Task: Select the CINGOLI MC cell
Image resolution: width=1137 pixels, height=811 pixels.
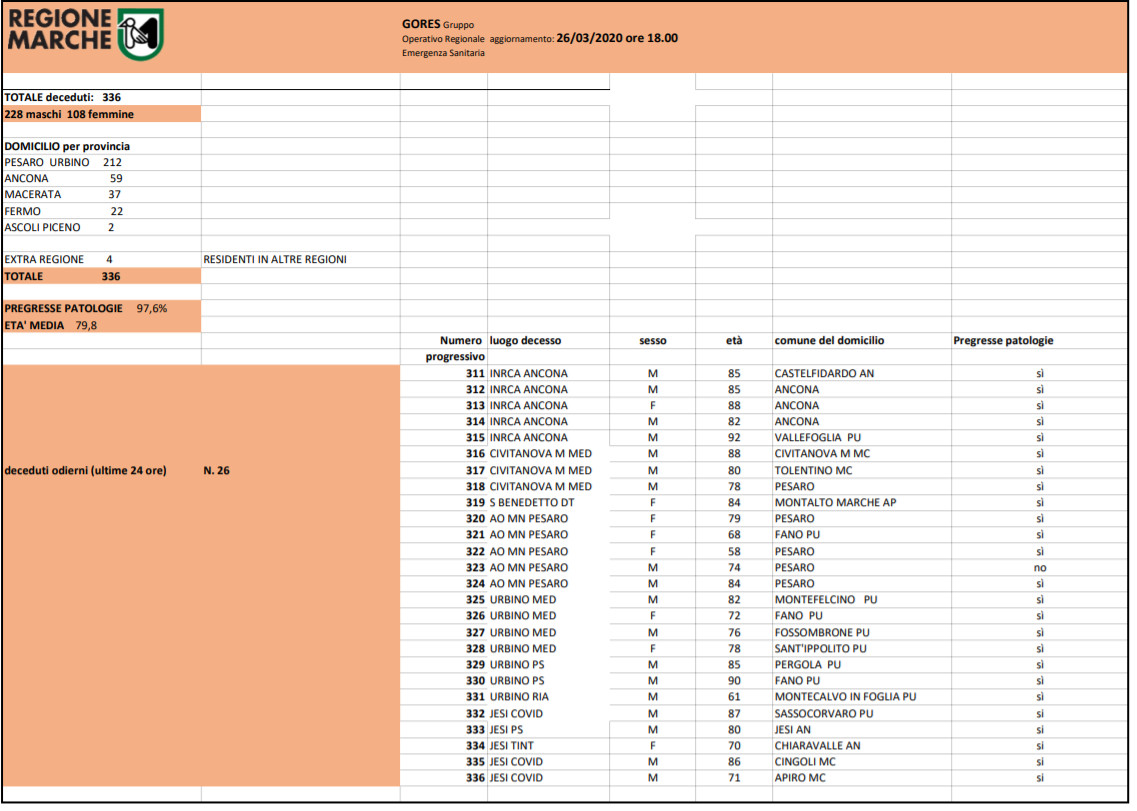Action: [x=805, y=762]
